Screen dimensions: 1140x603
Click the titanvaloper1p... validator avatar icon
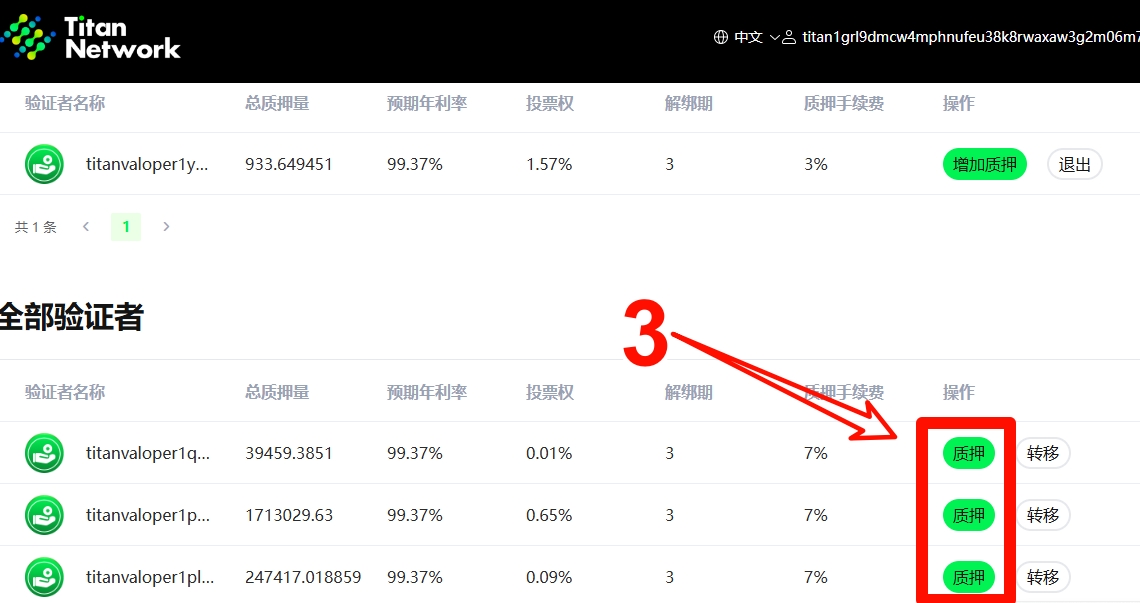coord(44,515)
